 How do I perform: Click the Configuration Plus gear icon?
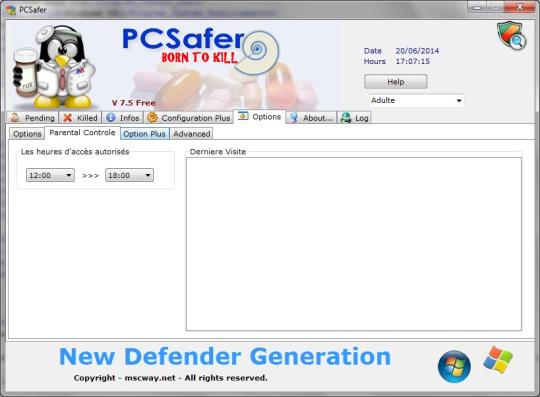coord(152,118)
